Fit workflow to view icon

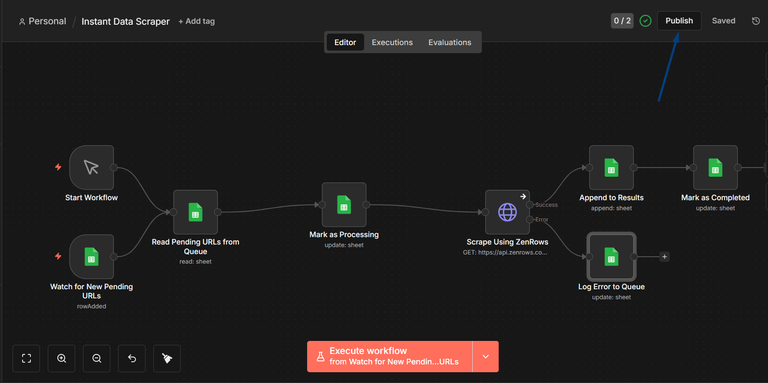point(26,359)
